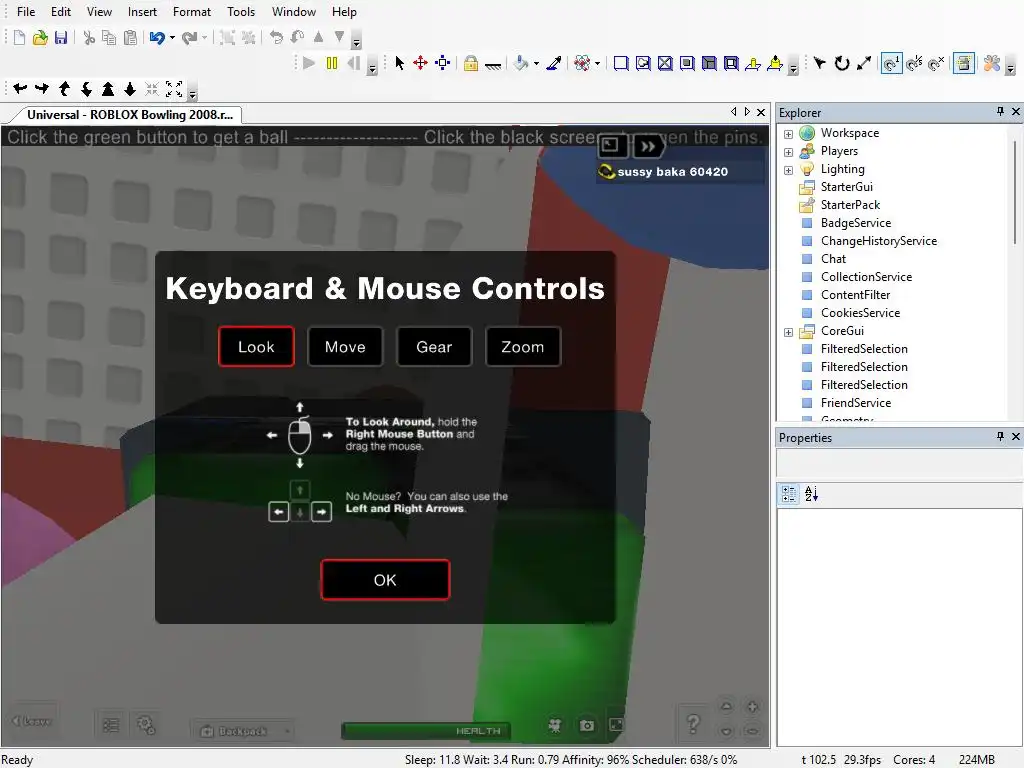The width and height of the screenshot is (1024, 768).
Task: Click the Reset step-back icon
Action: tap(354, 63)
